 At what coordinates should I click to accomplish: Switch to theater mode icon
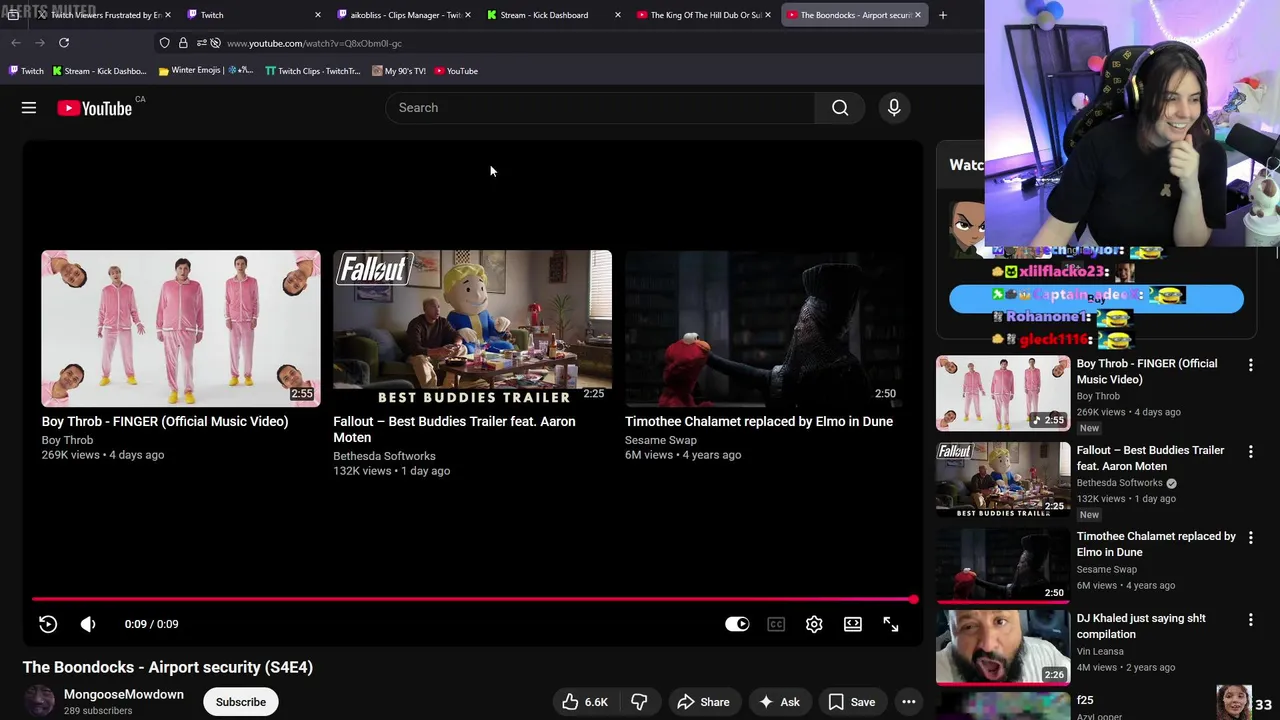pyautogui.click(x=853, y=624)
